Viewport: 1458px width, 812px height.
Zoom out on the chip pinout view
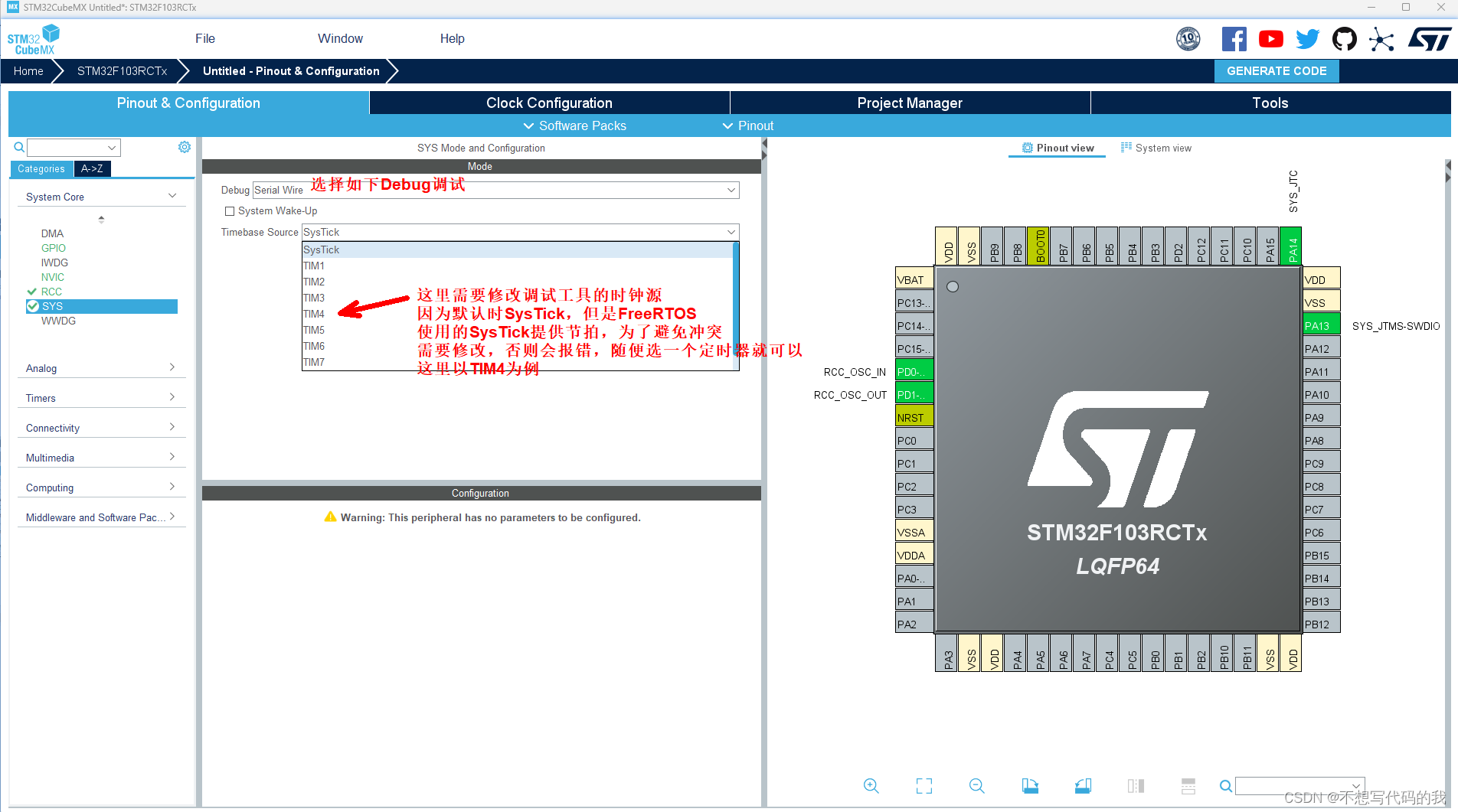coord(977,786)
